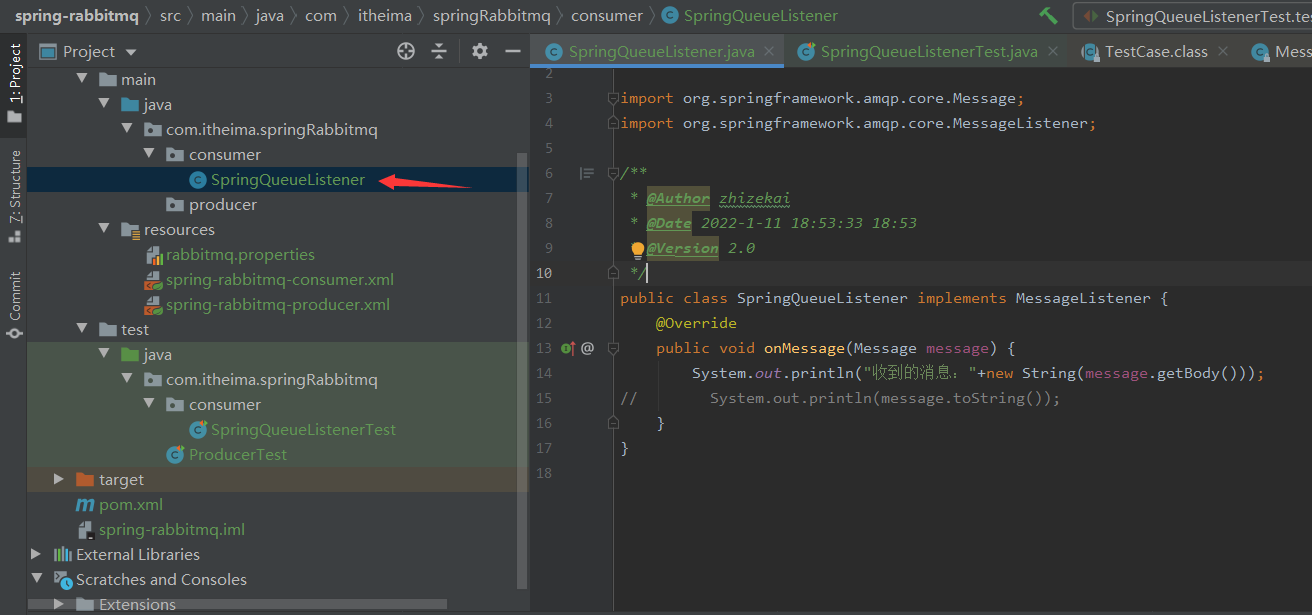Collapse the consumer package under test

(x=148, y=404)
